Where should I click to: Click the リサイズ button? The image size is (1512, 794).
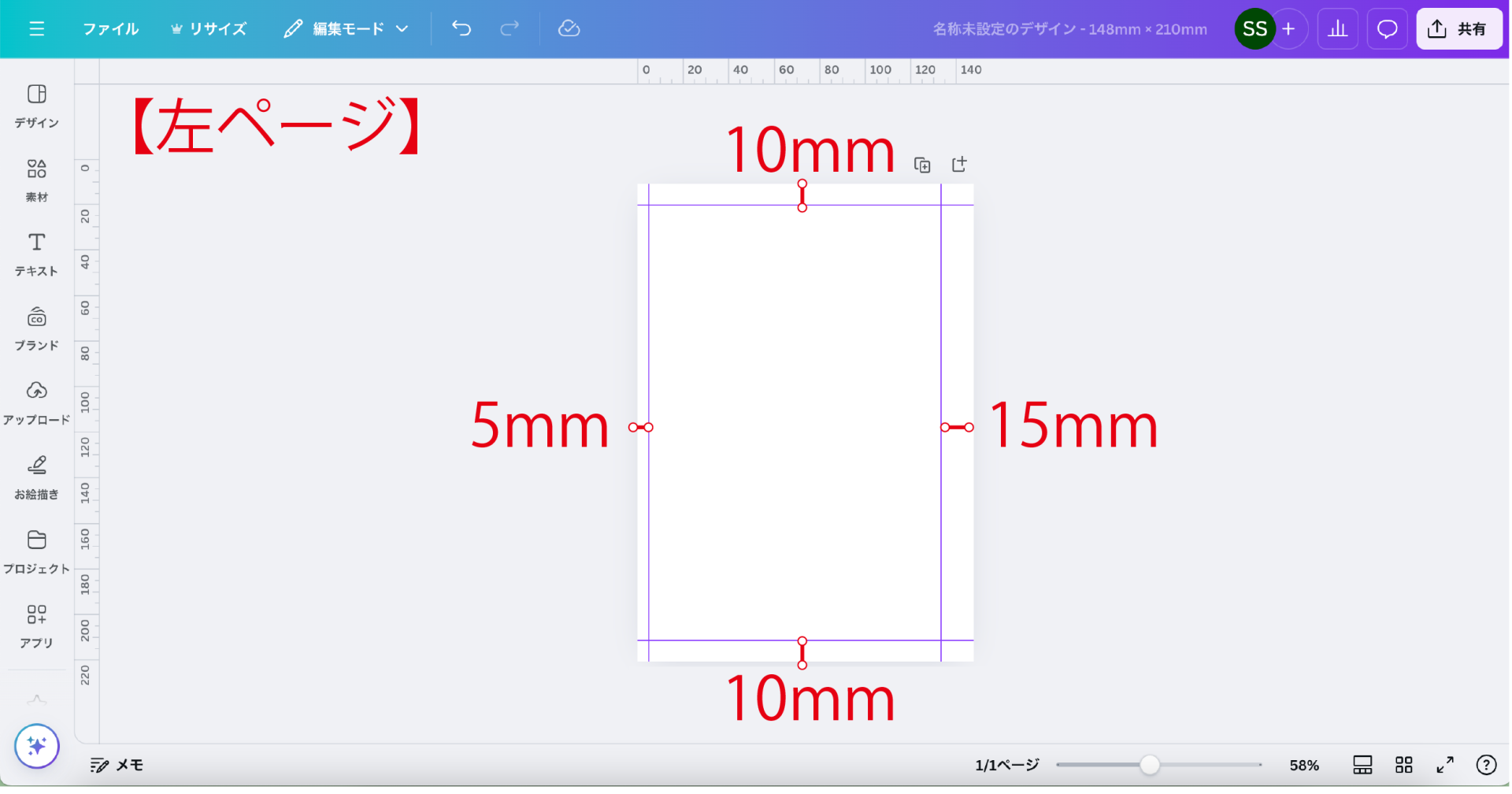pos(209,29)
